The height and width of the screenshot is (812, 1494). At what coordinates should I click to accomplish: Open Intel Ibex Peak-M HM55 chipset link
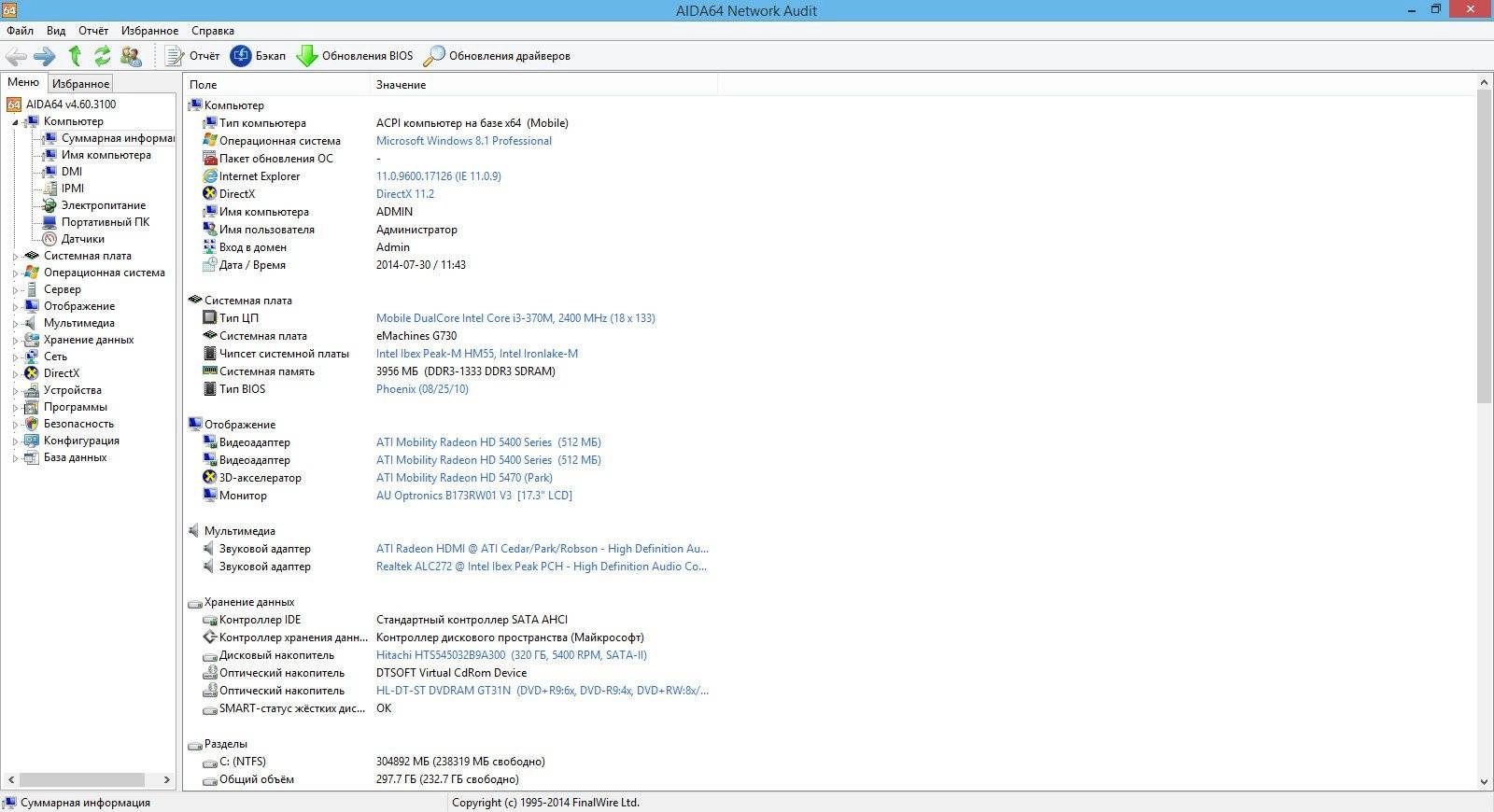(x=476, y=354)
